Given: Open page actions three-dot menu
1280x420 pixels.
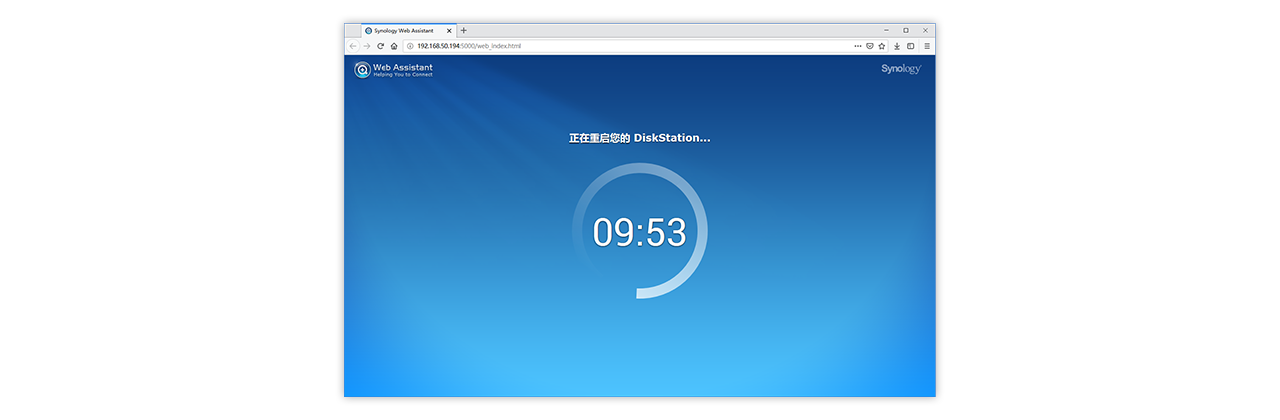Looking at the screenshot, I should [x=857, y=46].
